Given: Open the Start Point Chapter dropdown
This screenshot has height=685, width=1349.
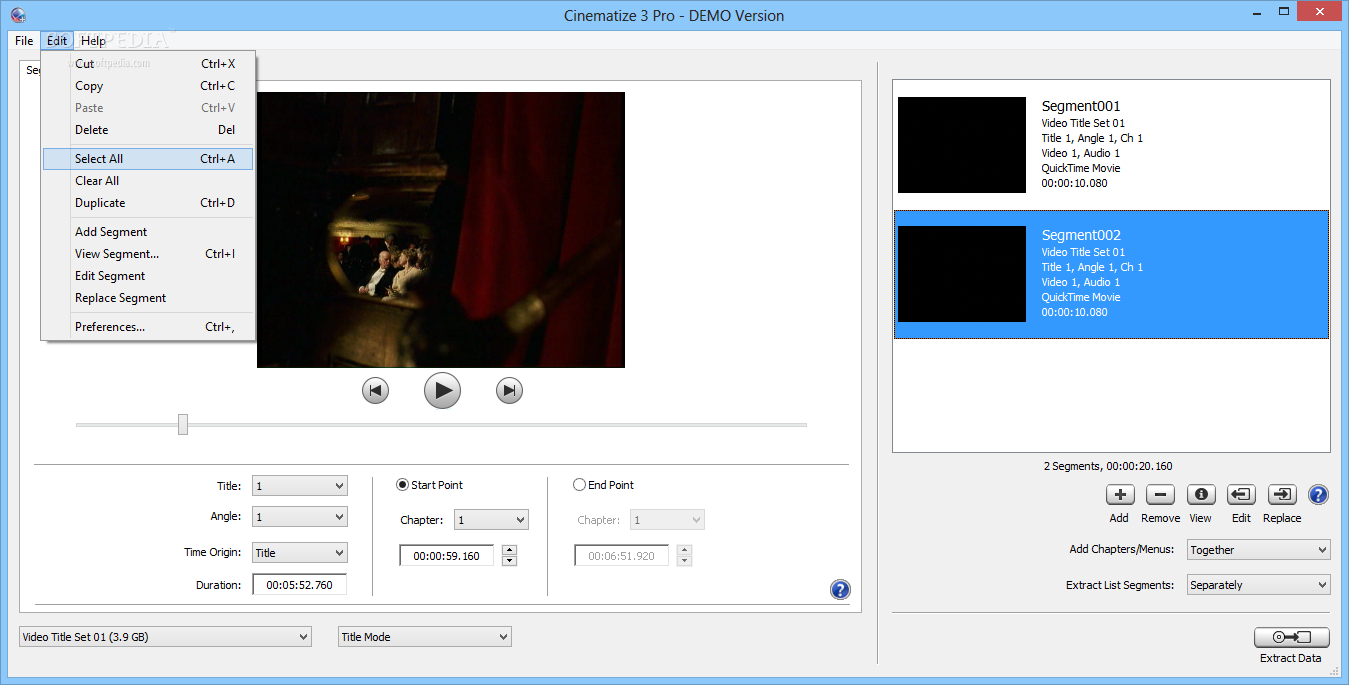Looking at the screenshot, I should (491, 520).
